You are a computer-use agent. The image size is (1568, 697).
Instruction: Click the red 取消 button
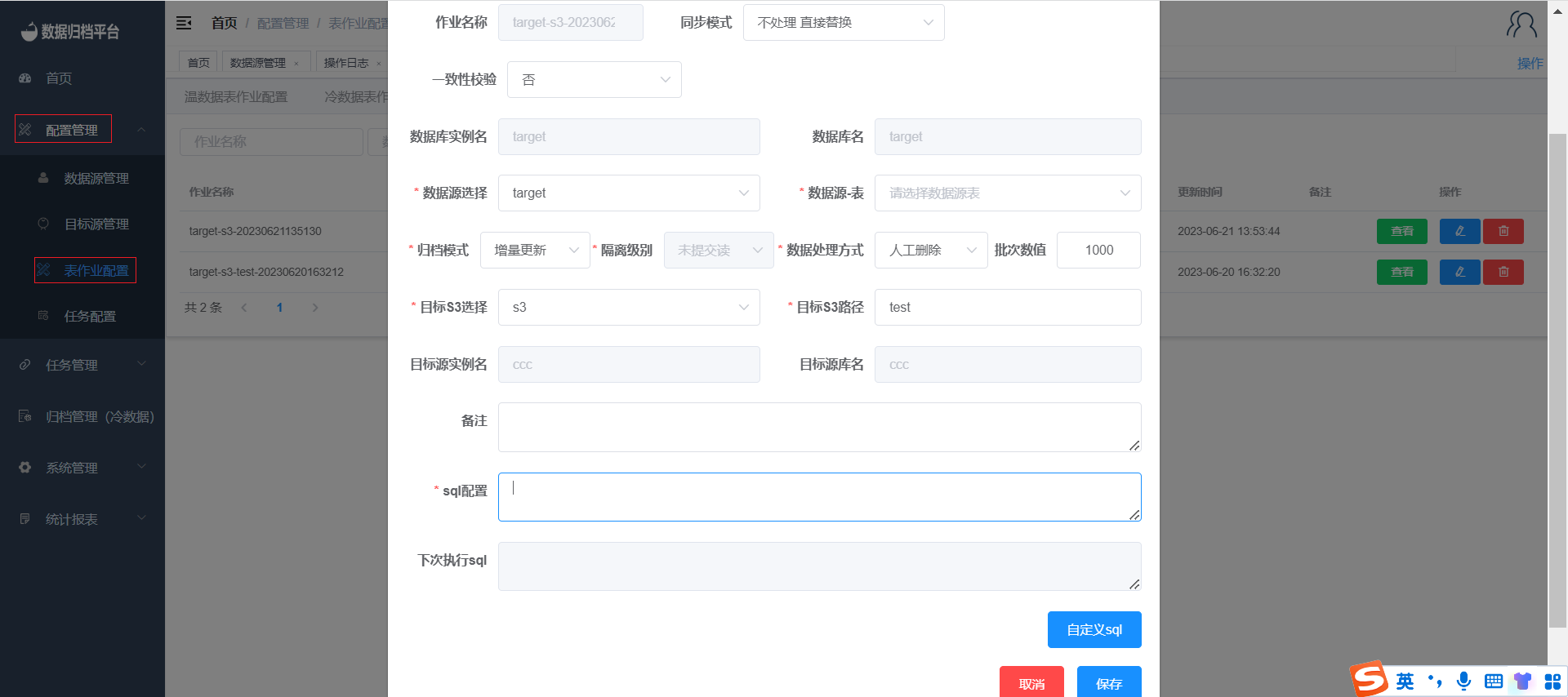pos(1031,683)
